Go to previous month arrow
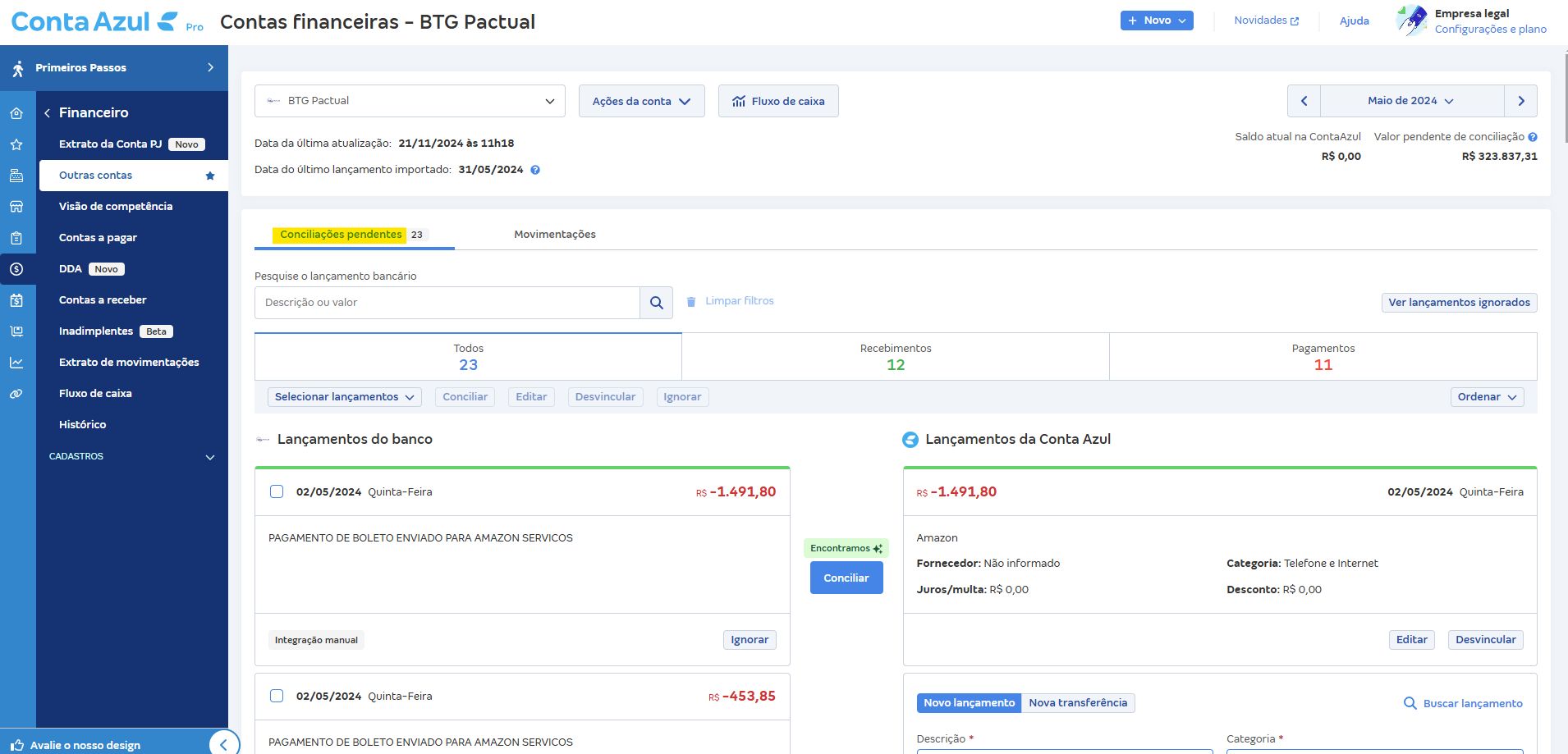The height and width of the screenshot is (754, 1568). click(x=1304, y=101)
